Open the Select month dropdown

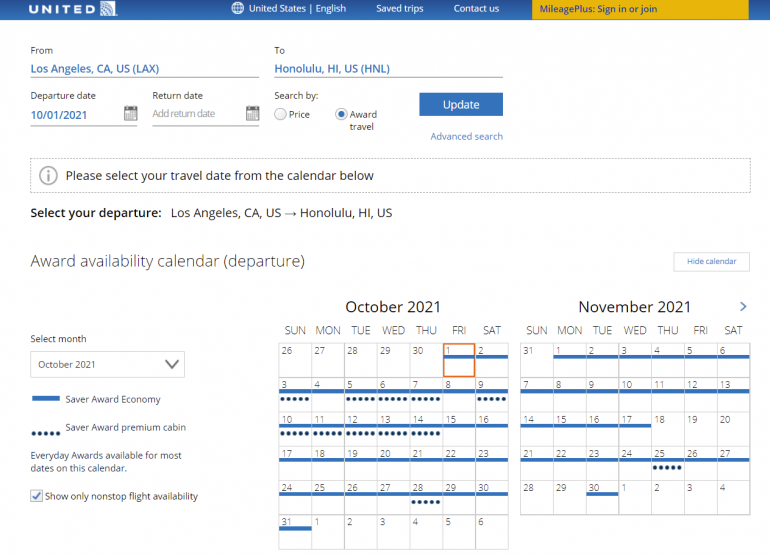[x=107, y=365]
